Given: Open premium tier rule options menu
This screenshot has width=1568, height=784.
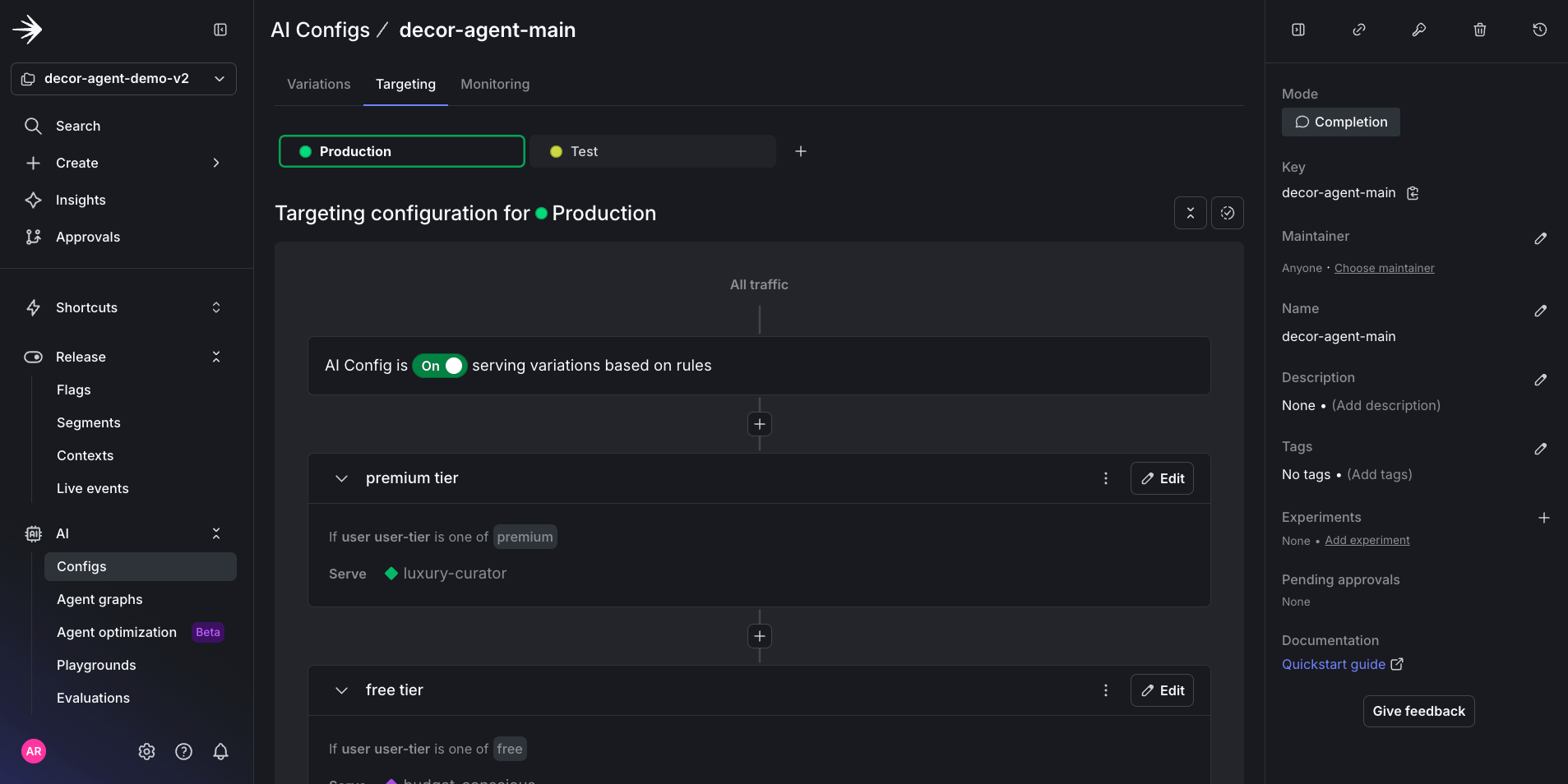Looking at the screenshot, I should tap(1106, 478).
